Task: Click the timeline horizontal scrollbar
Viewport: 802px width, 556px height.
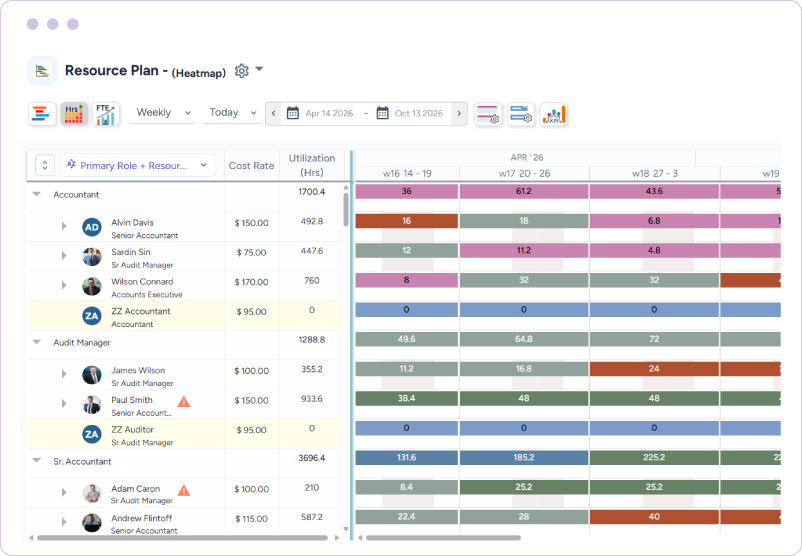Action: click(443, 538)
